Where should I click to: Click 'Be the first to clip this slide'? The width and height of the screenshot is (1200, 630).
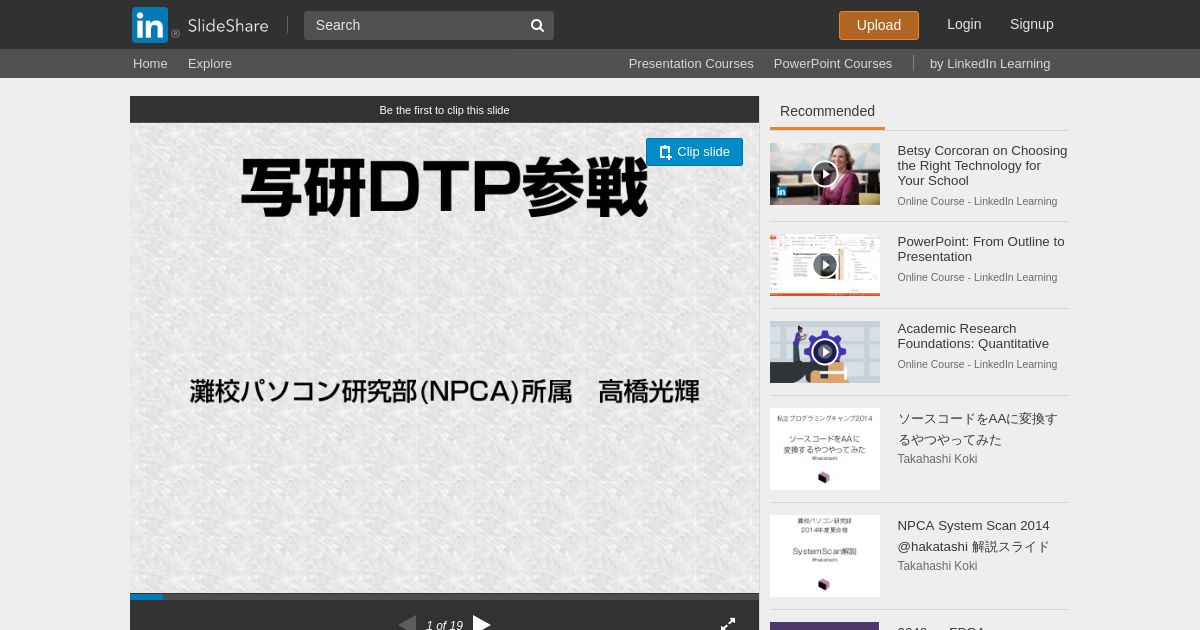coord(444,110)
